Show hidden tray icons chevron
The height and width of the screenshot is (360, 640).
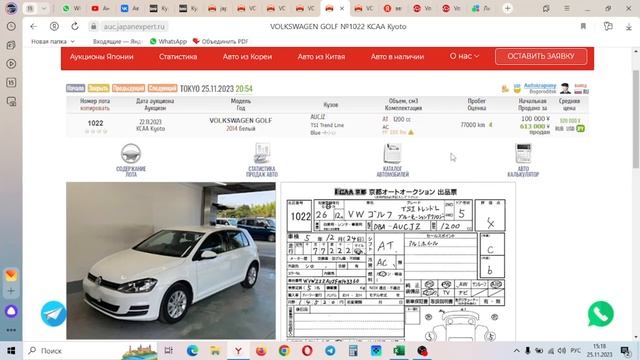[516, 351]
